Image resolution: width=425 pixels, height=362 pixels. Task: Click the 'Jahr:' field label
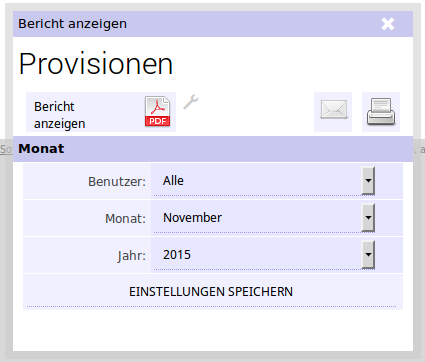point(131,256)
